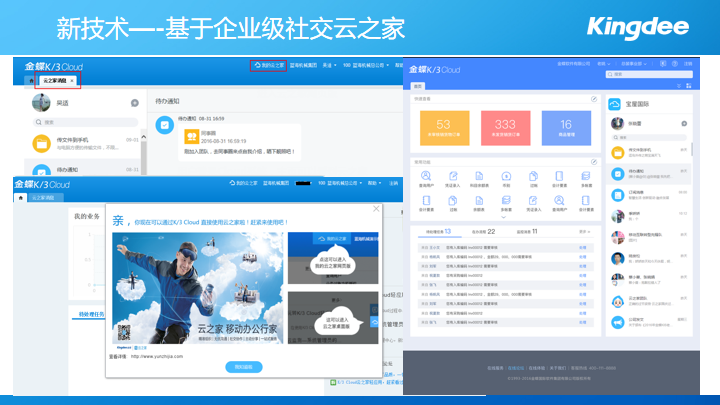The width and height of the screenshot is (720, 405).
Task: Collapse header using double-chevron icon in dashboard
Action: [x=679, y=86]
